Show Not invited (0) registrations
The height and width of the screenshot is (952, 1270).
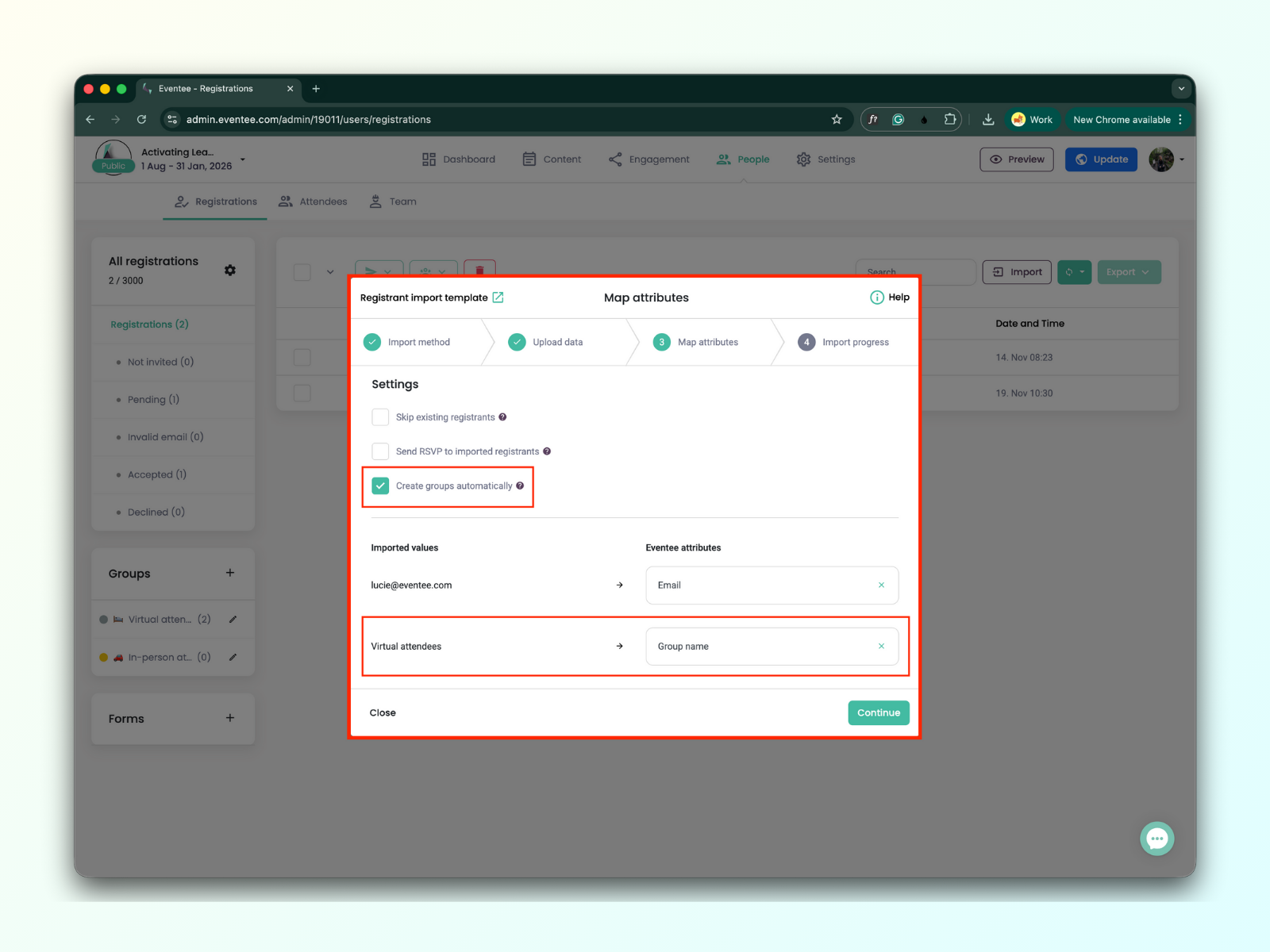160,362
